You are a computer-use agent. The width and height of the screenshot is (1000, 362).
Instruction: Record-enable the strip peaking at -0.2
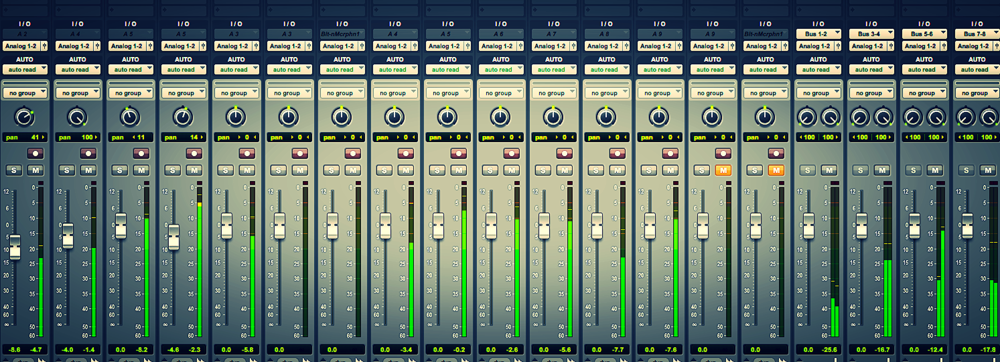point(459,154)
